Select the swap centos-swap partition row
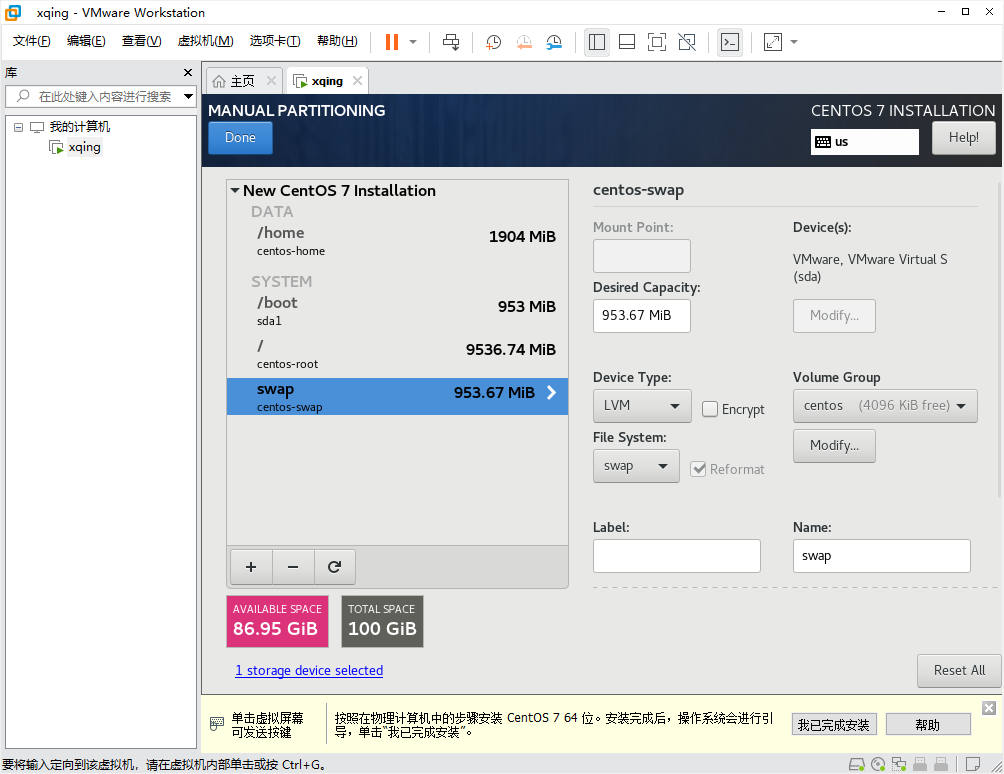1004x774 pixels. (x=397, y=396)
